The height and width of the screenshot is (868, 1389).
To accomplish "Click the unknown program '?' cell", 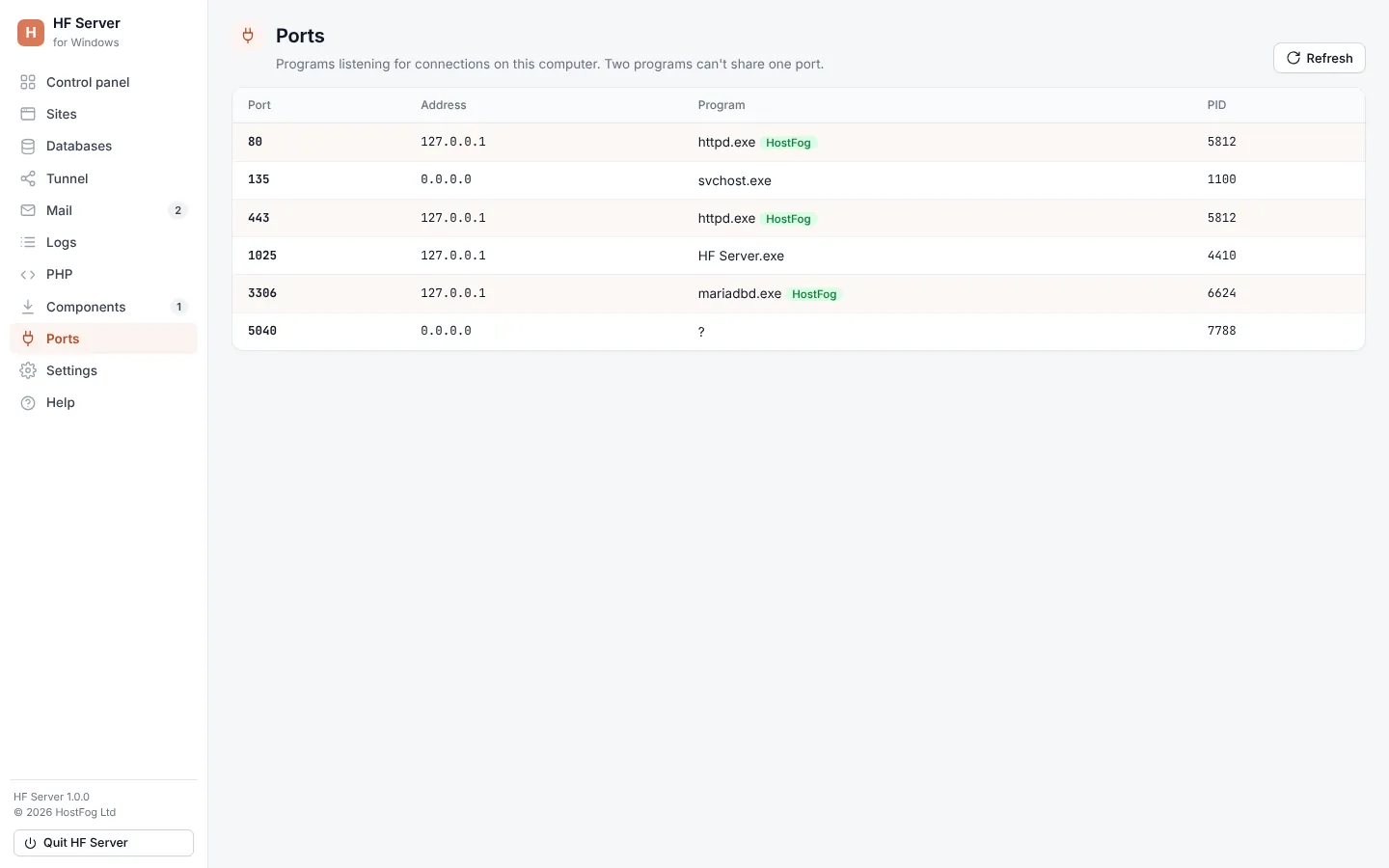I will [701, 332].
